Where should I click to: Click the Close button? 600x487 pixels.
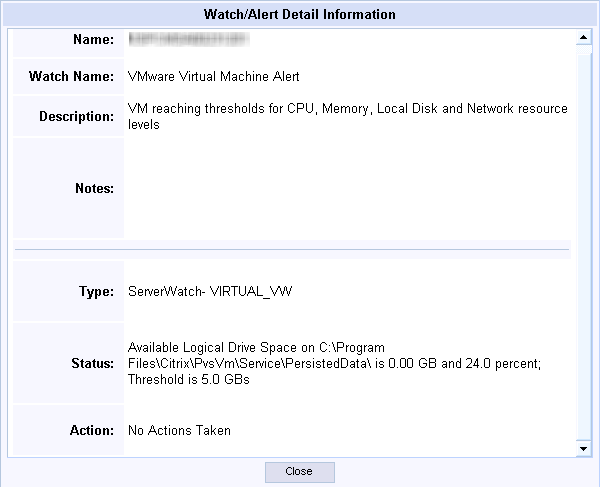(x=300, y=472)
